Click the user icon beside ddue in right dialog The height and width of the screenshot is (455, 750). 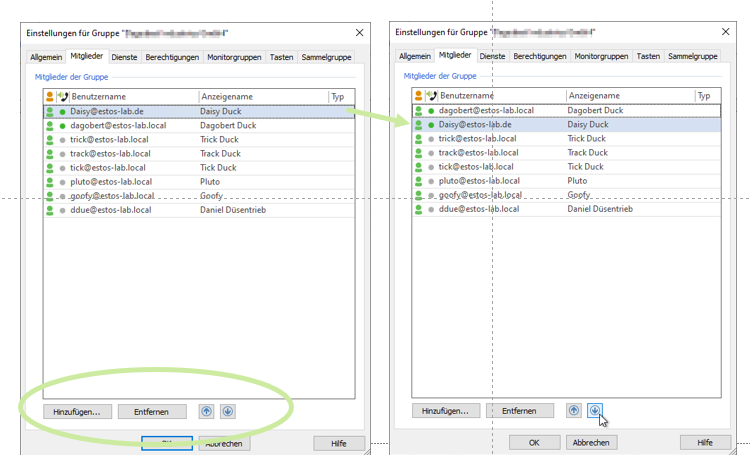click(418, 209)
